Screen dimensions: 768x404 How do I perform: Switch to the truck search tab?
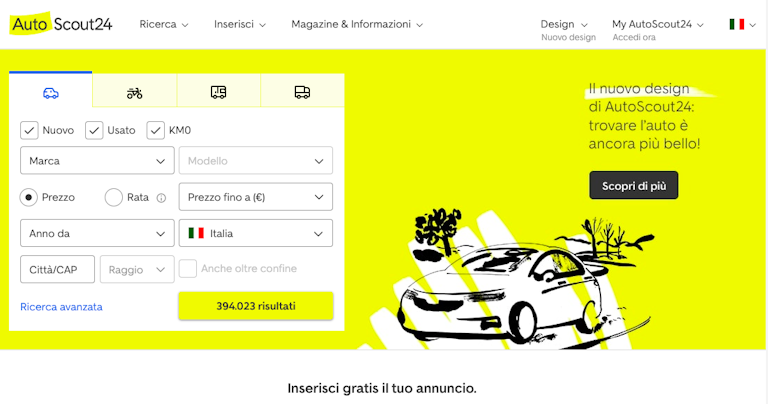click(x=302, y=92)
